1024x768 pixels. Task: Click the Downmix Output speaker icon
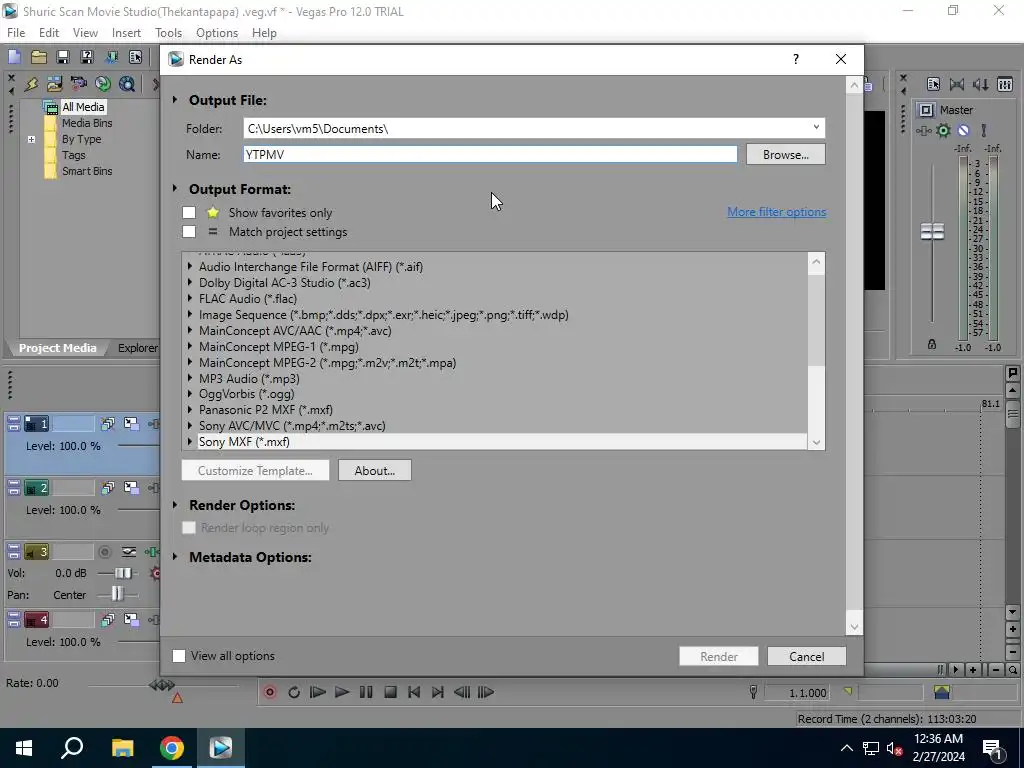pos(957,84)
